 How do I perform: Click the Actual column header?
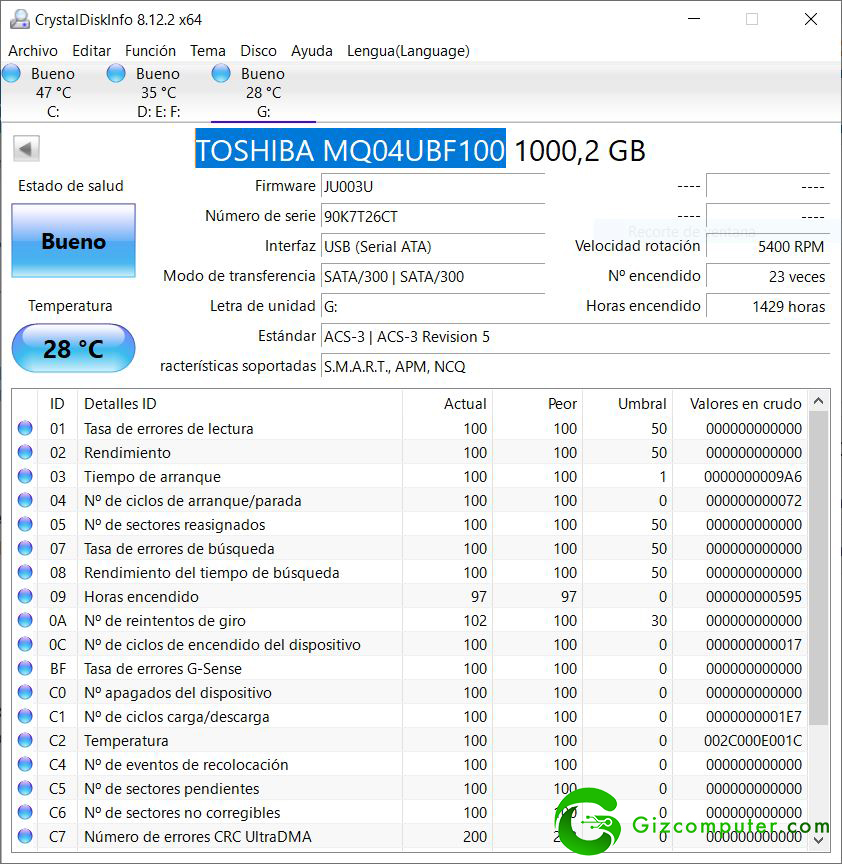click(447, 403)
